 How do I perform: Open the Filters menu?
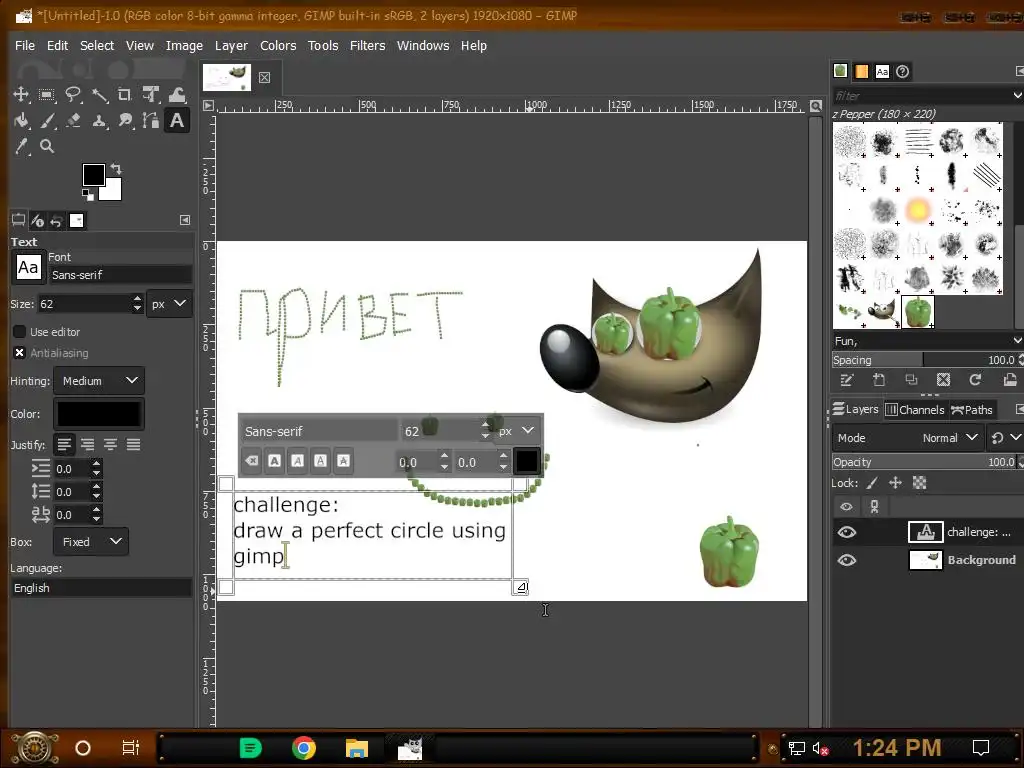[368, 46]
